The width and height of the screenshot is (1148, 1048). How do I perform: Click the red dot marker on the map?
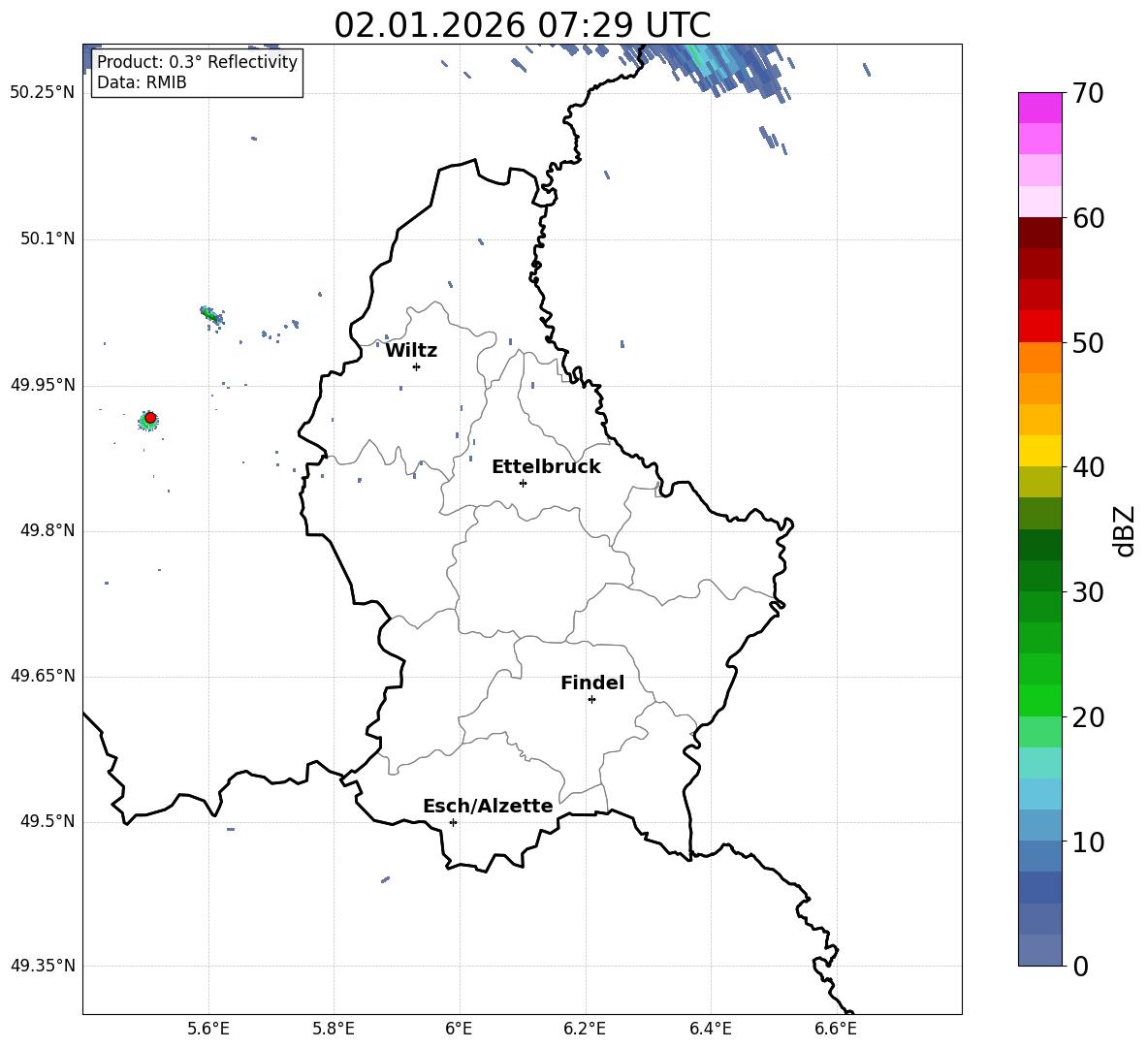(x=150, y=418)
